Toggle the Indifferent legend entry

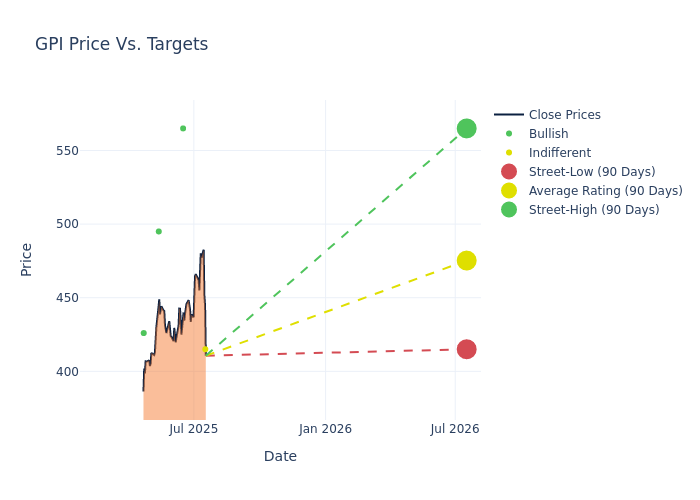click(559, 153)
